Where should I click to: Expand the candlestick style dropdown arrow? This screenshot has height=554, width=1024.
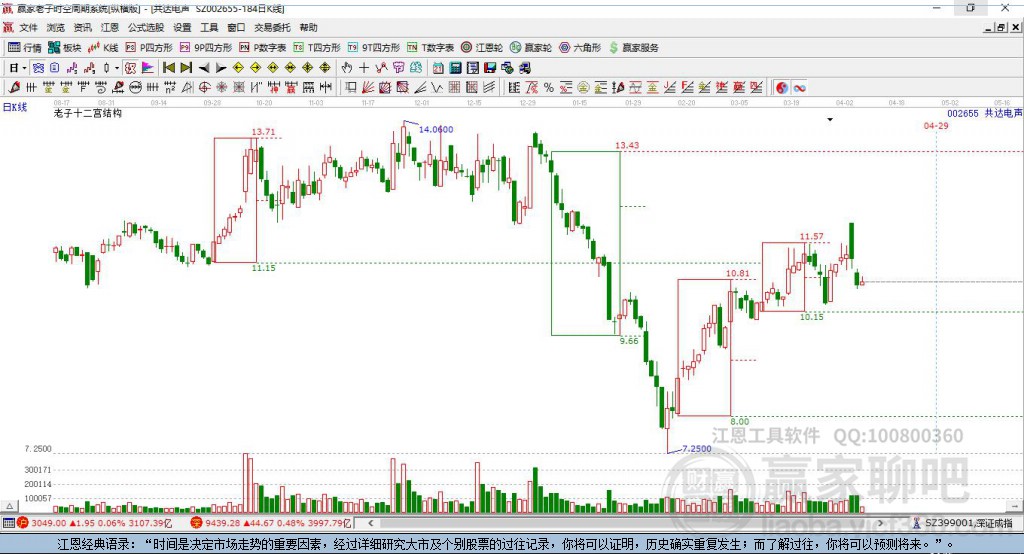[x=117, y=68]
